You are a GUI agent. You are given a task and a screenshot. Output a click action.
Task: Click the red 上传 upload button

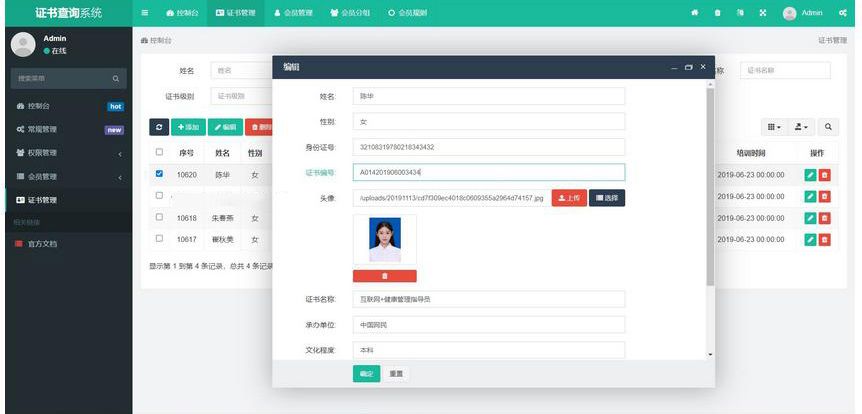(x=568, y=198)
